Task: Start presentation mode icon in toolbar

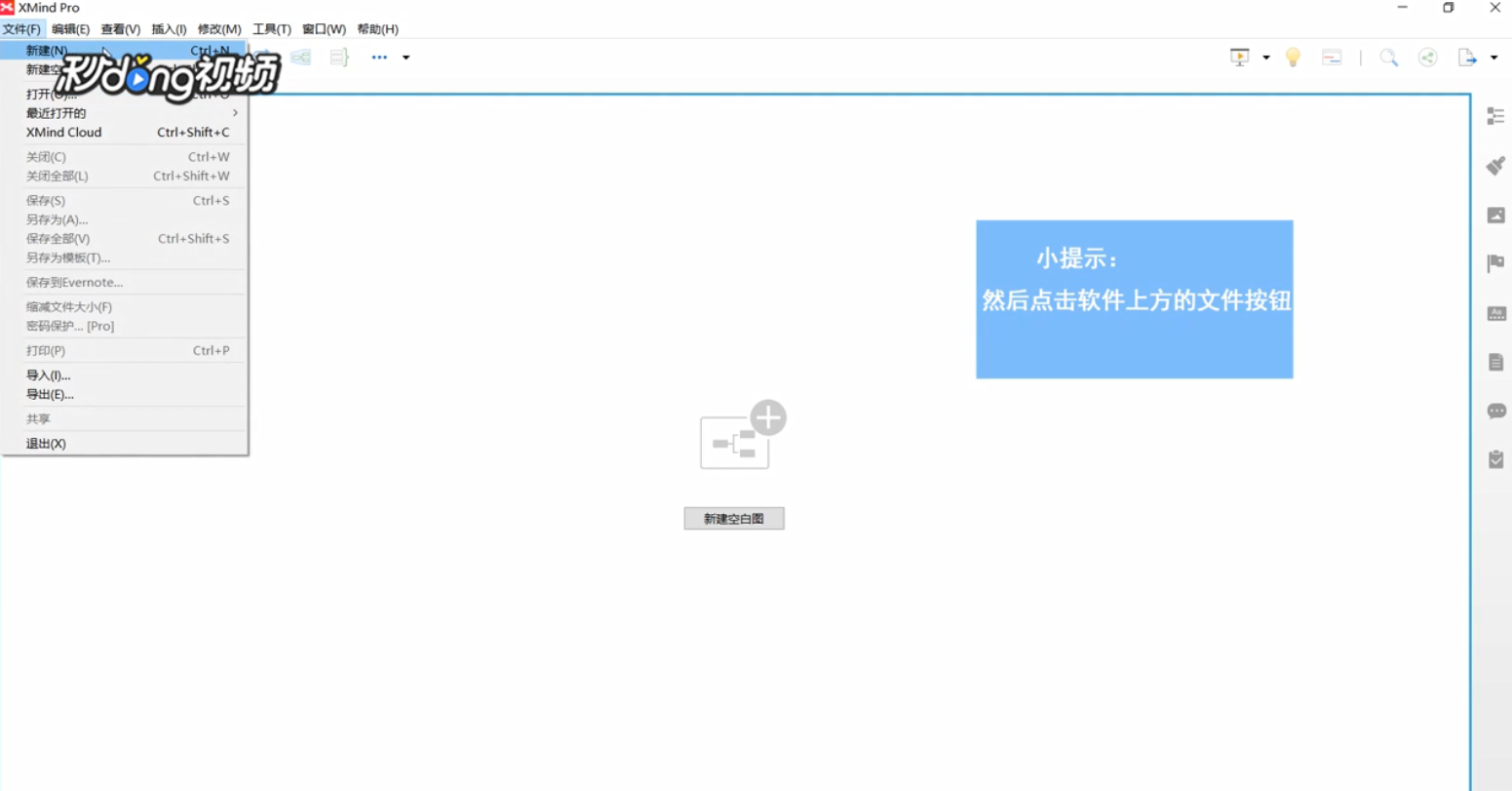Action: [x=1240, y=58]
